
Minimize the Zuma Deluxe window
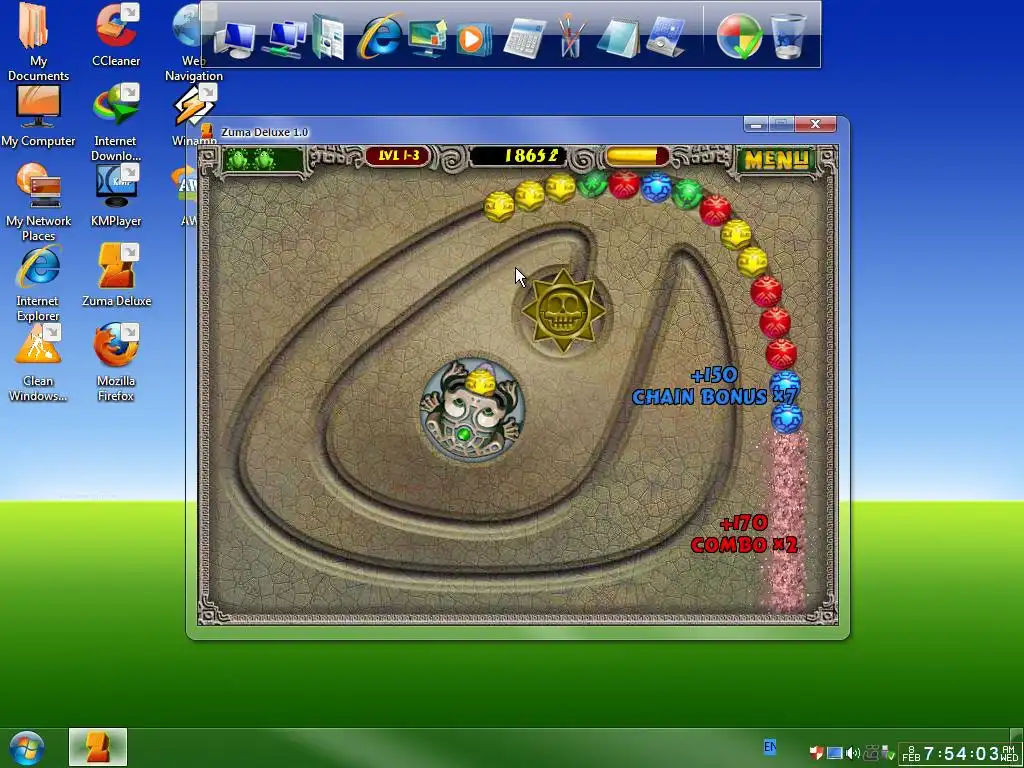click(756, 124)
